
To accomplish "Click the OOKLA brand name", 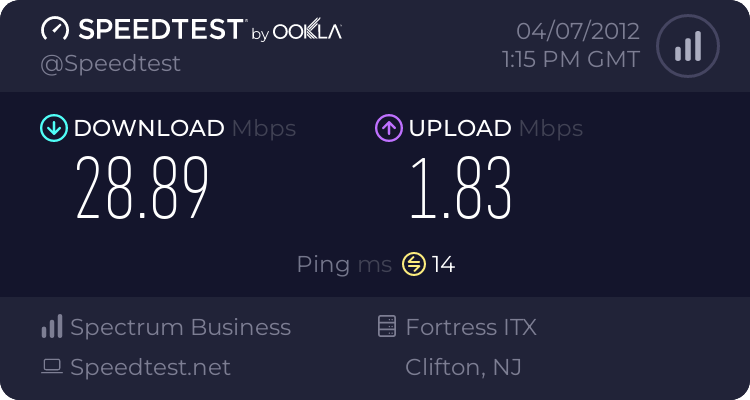I will 307,31.
